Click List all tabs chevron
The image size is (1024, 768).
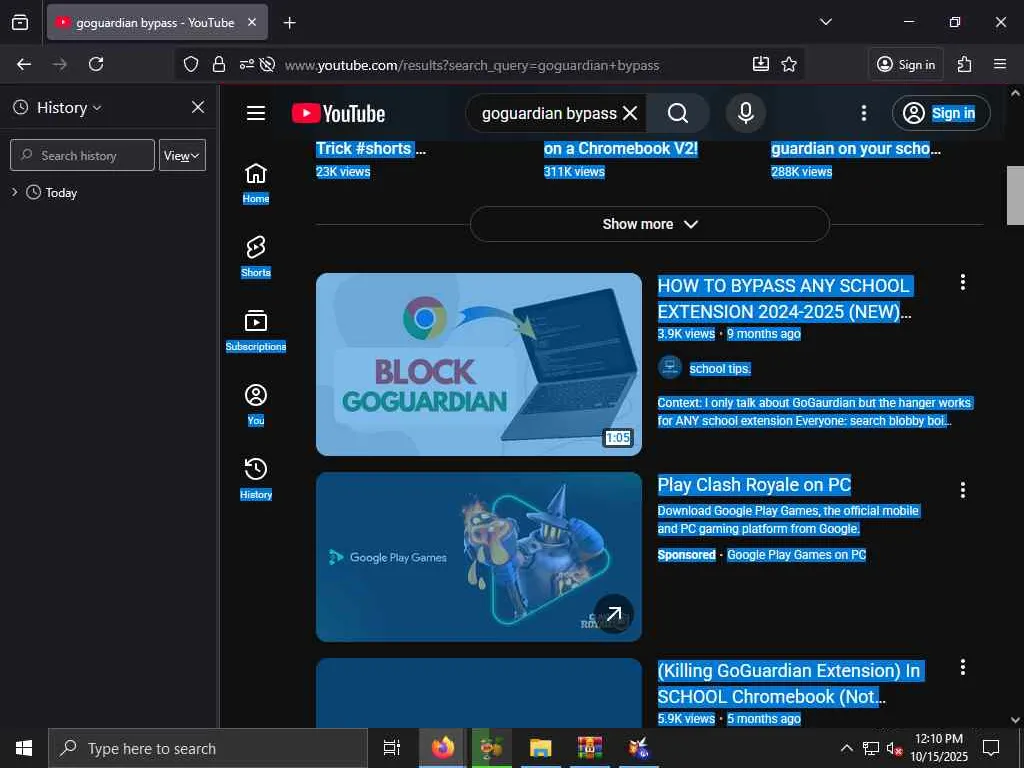(825, 22)
